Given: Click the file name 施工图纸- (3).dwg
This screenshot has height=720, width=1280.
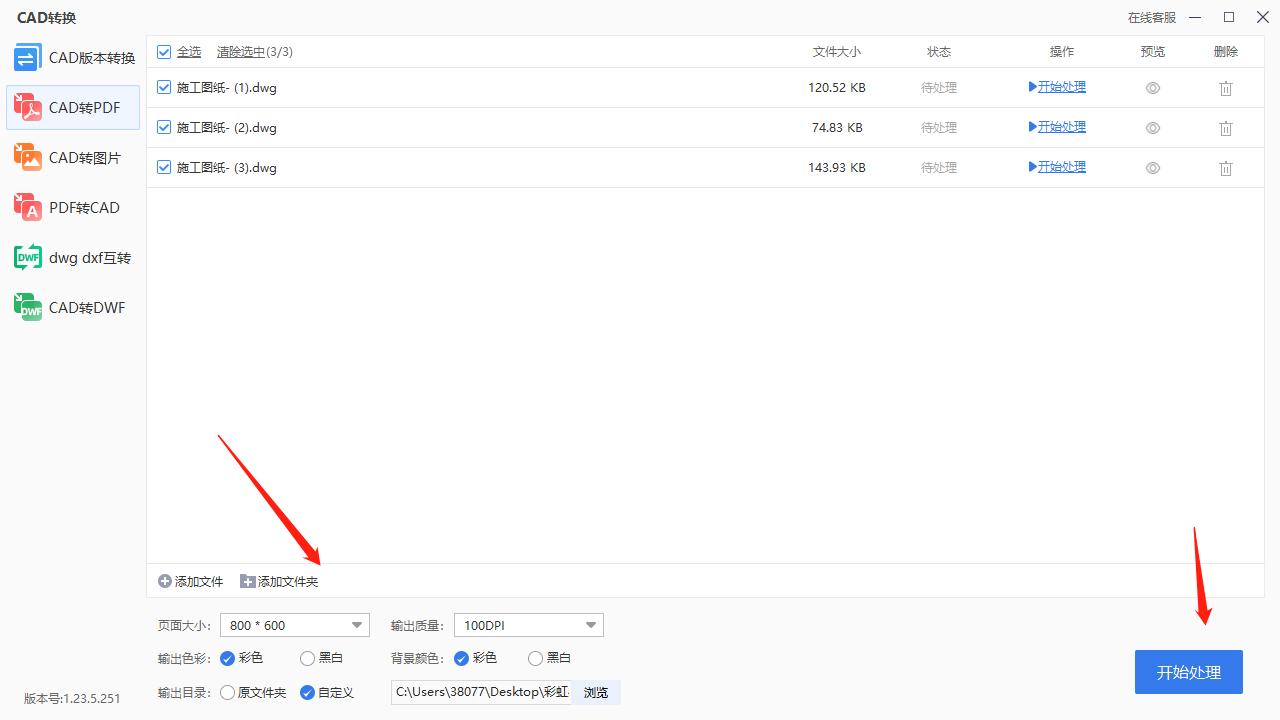Looking at the screenshot, I should (x=227, y=168).
